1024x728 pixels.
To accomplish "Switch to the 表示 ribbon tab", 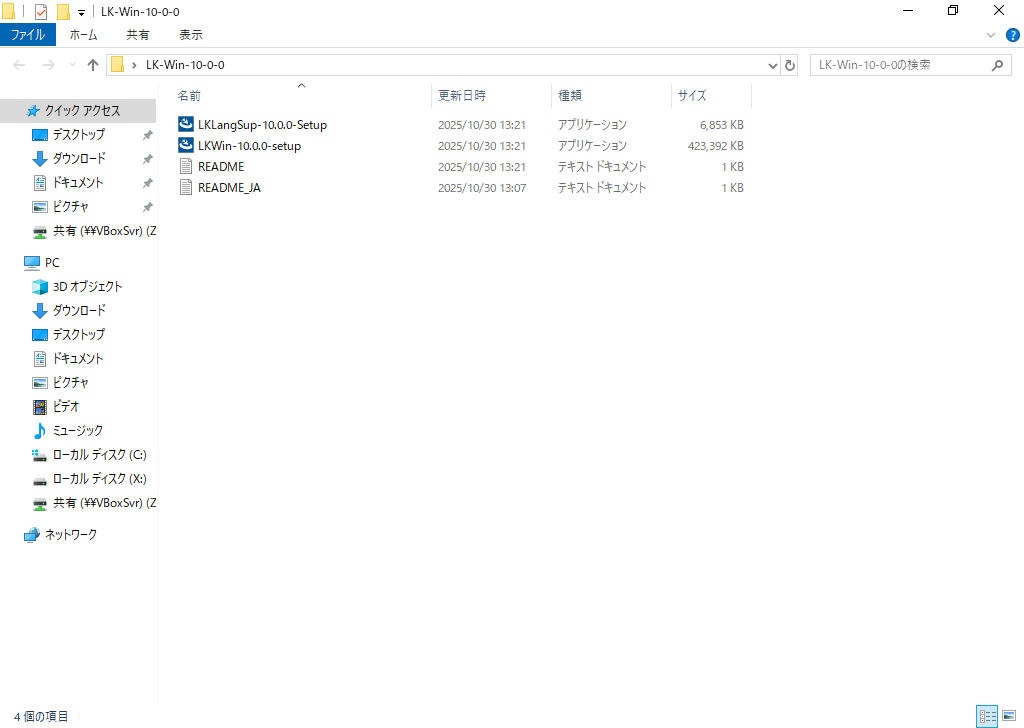I will [x=190, y=35].
